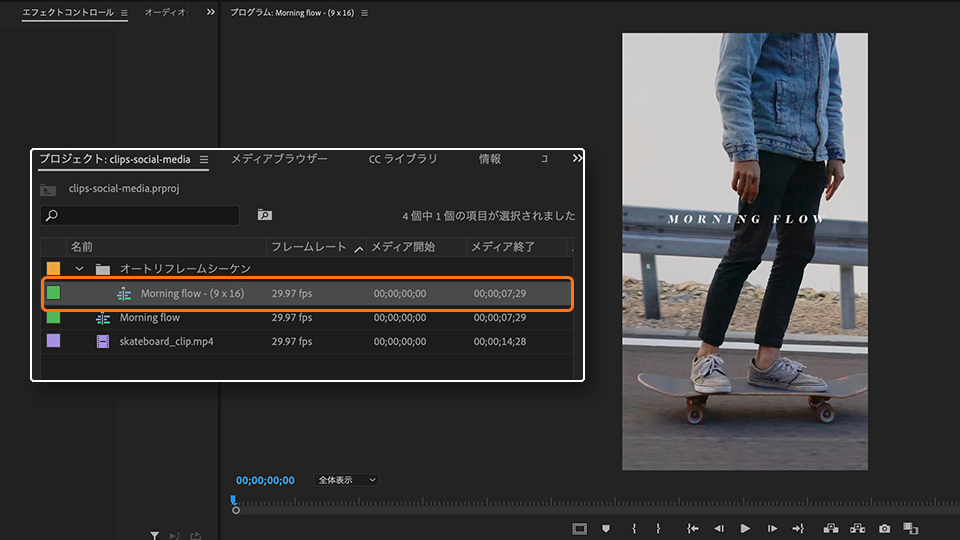Viewport: 960px width, 540px height.
Task: Click the Comparison View icon
Action: (x=910, y=528)
